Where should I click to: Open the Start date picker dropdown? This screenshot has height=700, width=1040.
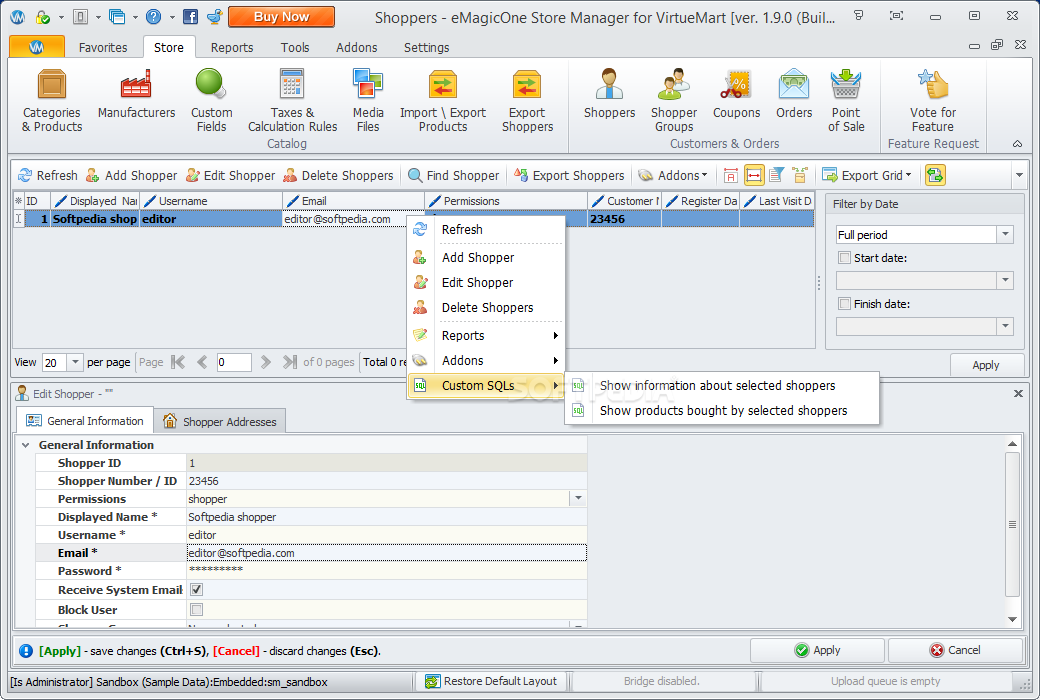coord(1005,281)
